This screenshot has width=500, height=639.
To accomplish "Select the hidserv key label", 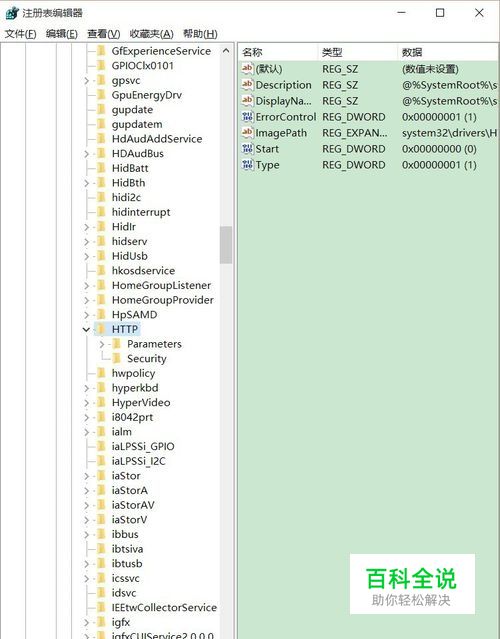I will pyautogui.click(x=129, y=241).
